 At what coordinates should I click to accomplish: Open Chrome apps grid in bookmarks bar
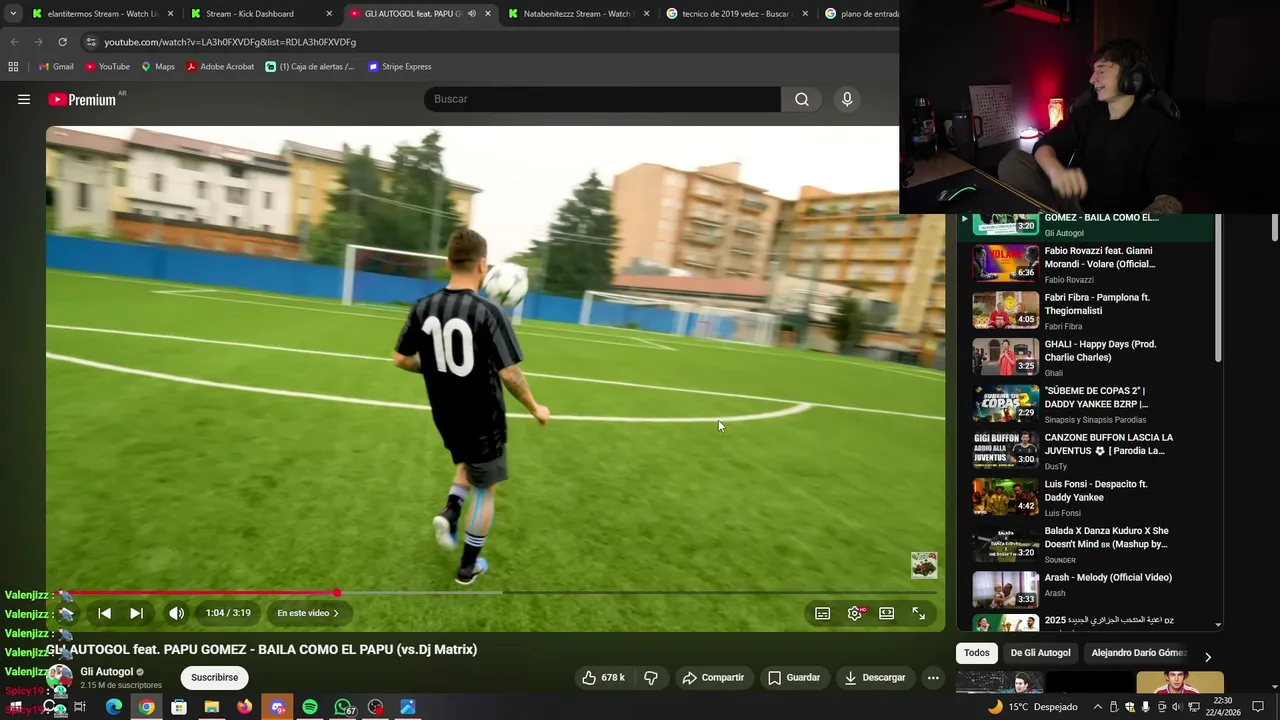13,67
